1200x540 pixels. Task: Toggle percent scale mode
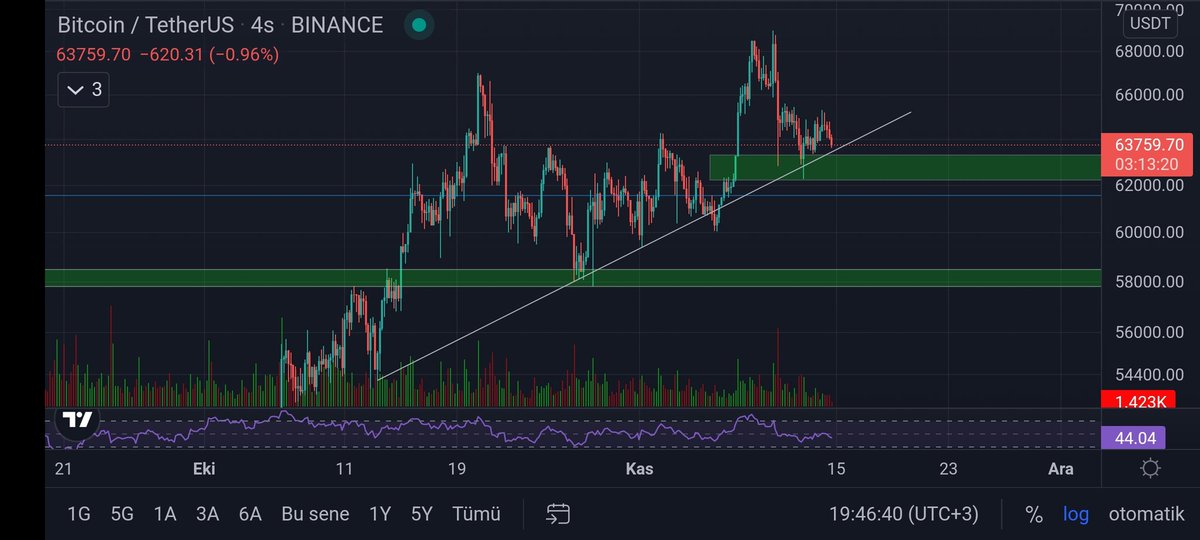(1034, 514)
